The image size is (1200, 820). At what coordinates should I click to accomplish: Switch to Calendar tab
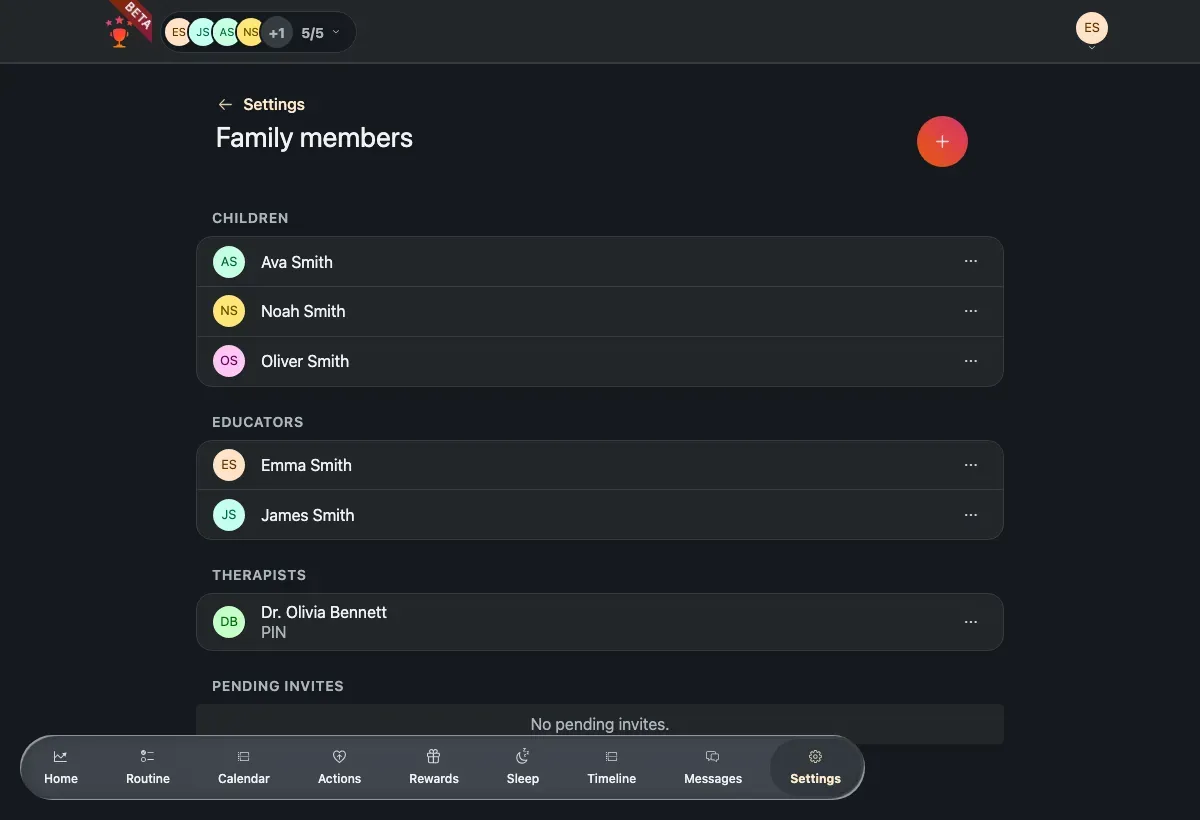pos(244,767)
